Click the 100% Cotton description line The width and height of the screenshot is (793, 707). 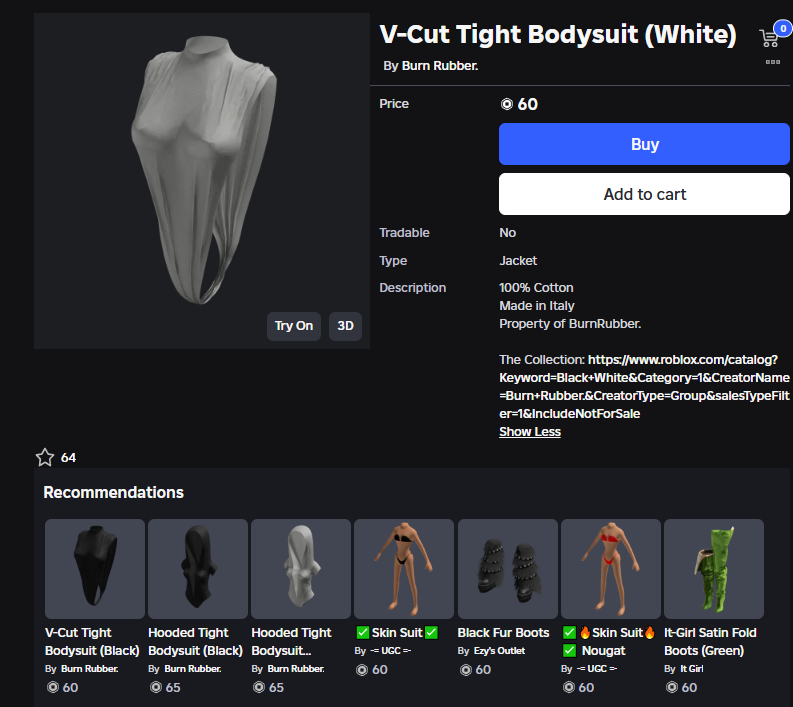pyautogui.click(x=536, y=288)
